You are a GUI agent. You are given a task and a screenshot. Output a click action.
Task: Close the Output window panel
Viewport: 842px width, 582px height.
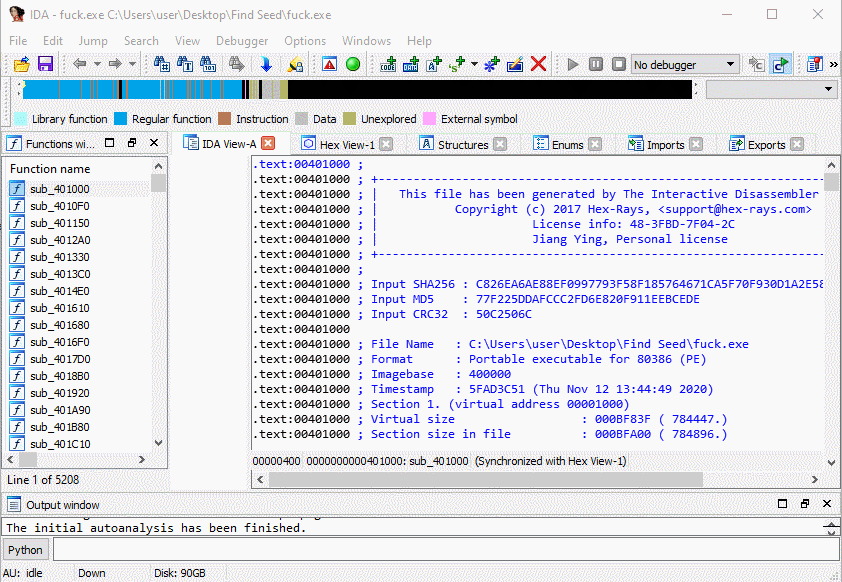coord(827,504)
